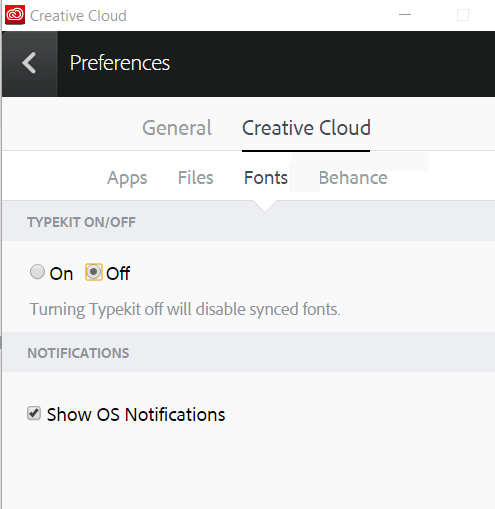This screenshot has width=495, height=509.
Task: Click the 'Preferences' header title
Action: click(x=120, y=63)
